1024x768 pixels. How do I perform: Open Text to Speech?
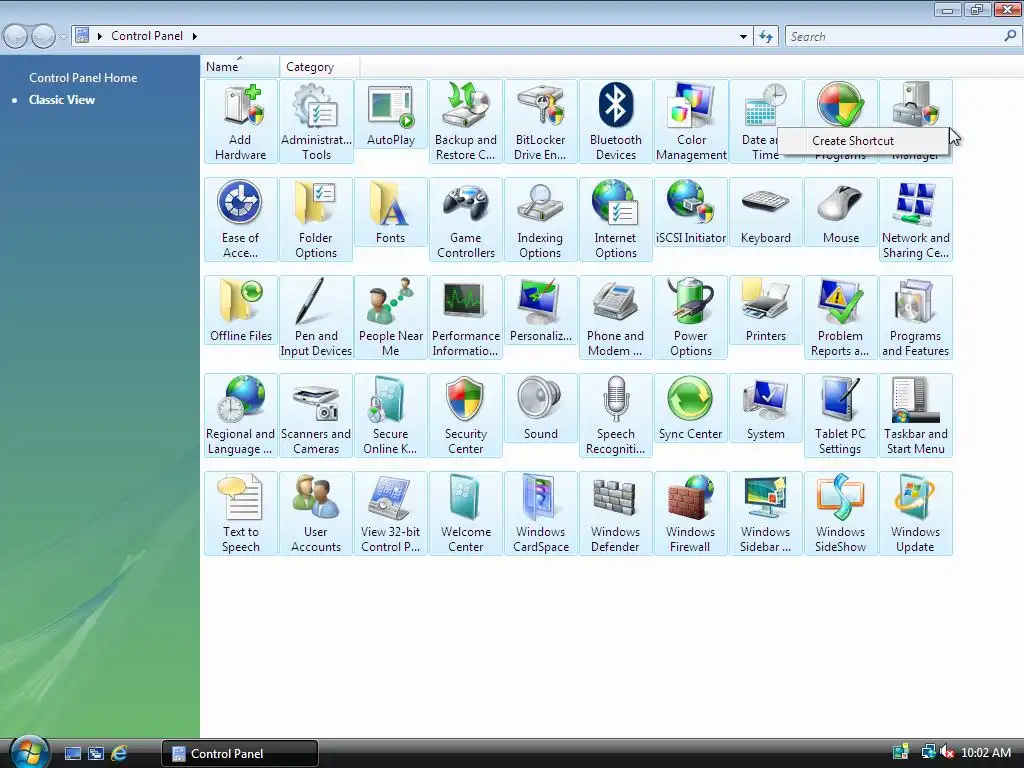click(x=240, y=513)
